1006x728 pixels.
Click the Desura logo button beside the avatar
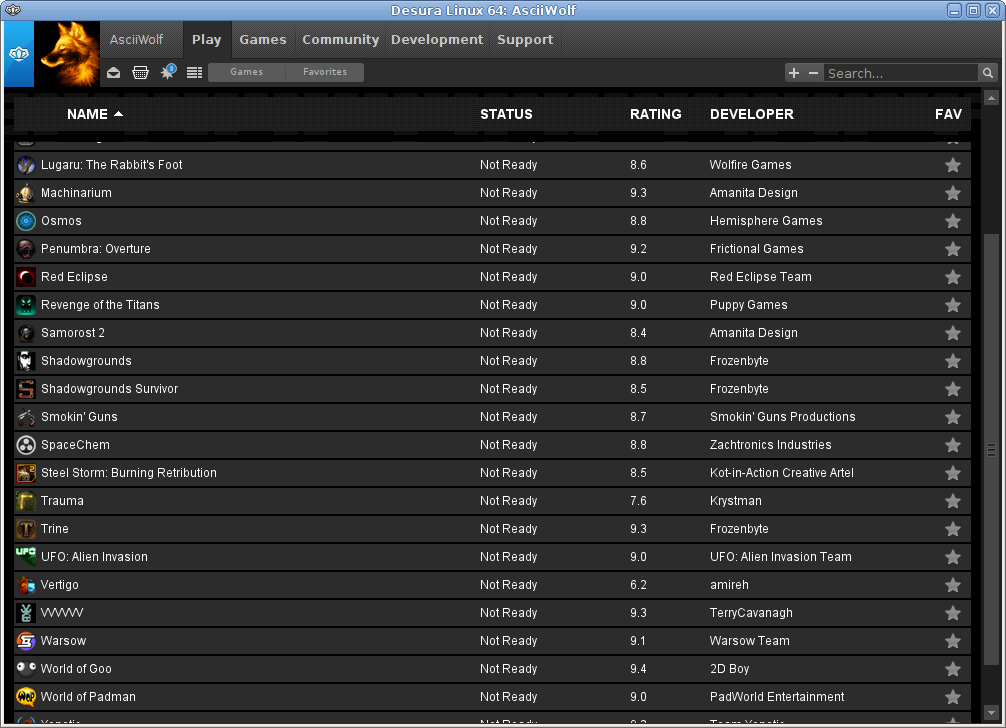[19, 54]
